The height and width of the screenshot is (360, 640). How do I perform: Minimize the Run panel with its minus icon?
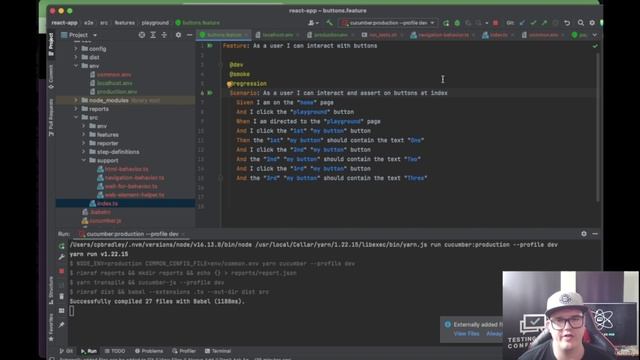pos(595,233)
